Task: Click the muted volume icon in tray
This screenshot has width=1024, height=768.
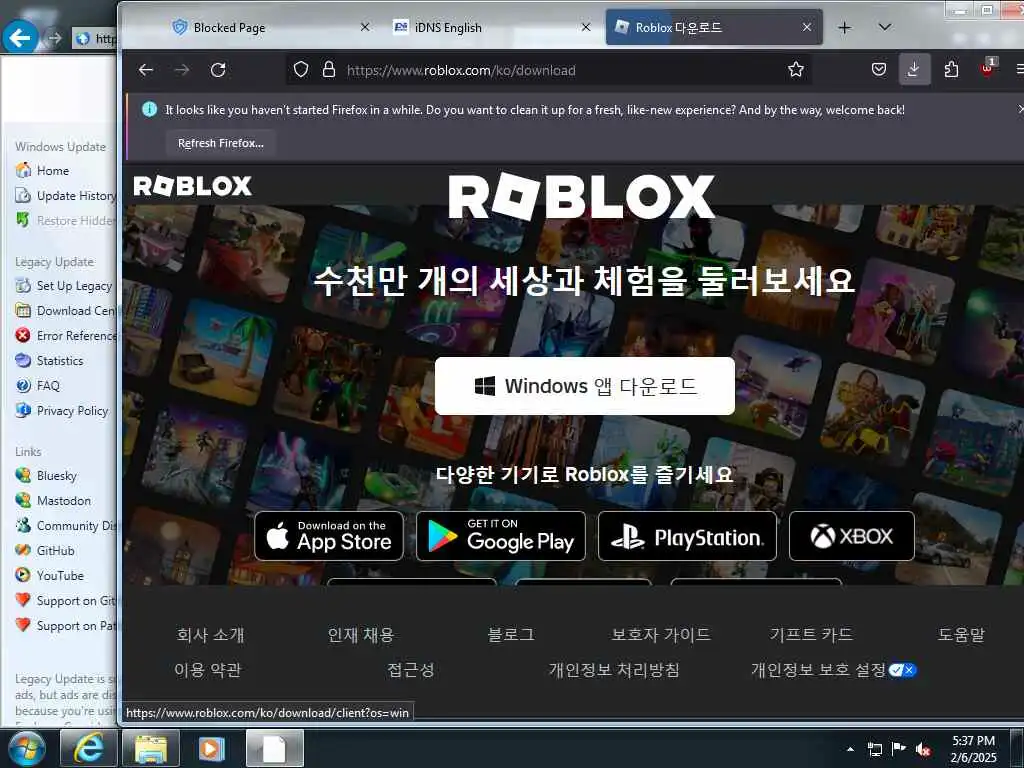Action: (x=923, y=750)
